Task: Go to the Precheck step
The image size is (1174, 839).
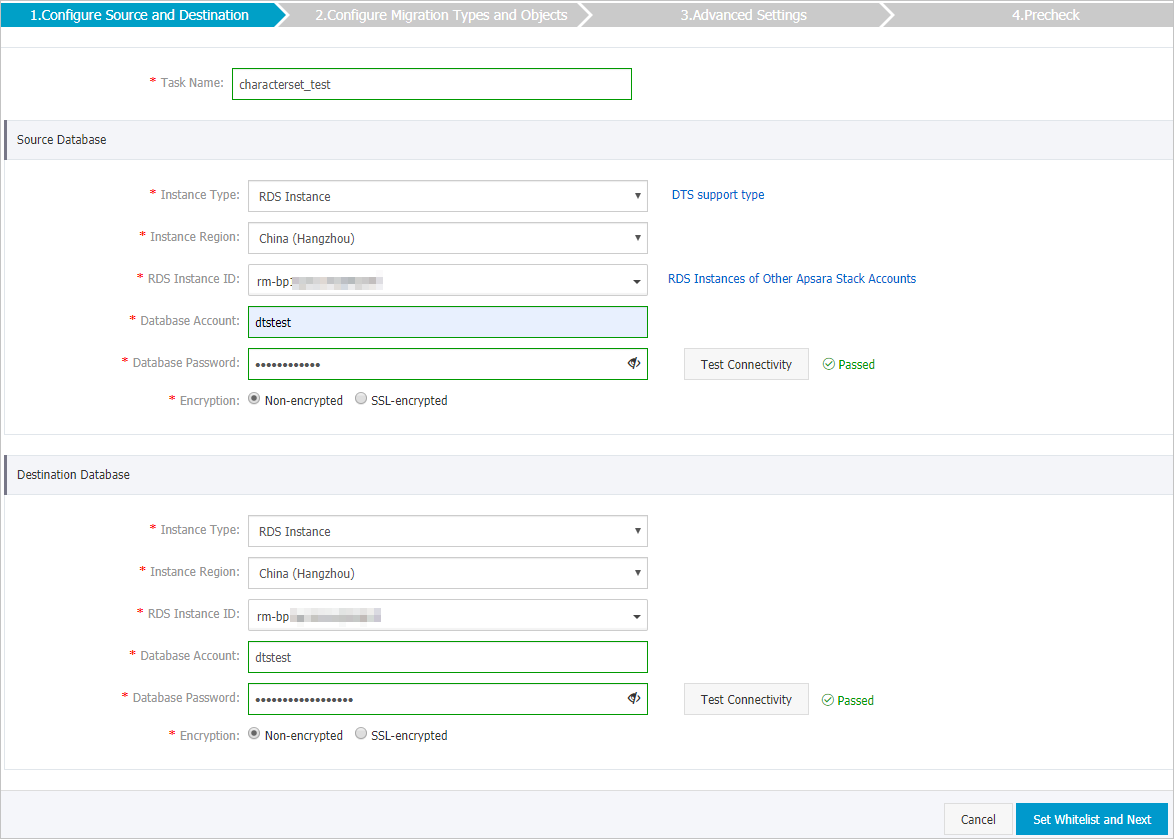Action: click(1045, 14)
